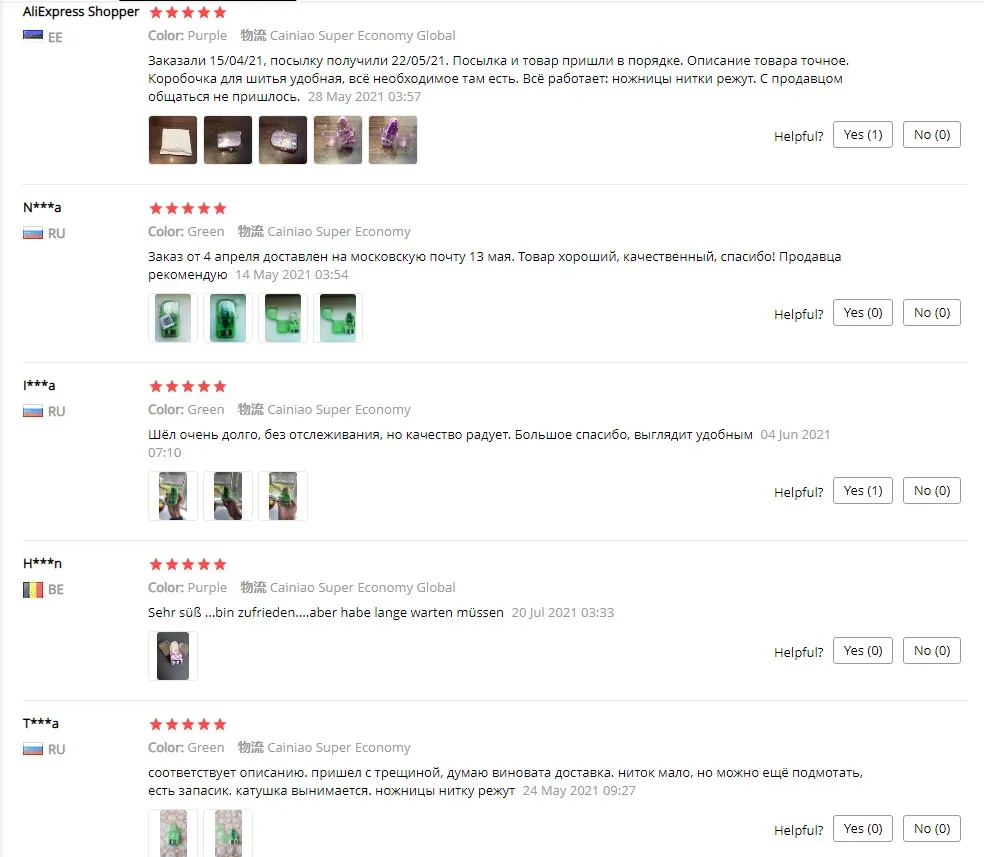Click No (0) on N***a's review
Image resolution: width=984 pixels, height=857 pixels.
[x=931, y=312]
